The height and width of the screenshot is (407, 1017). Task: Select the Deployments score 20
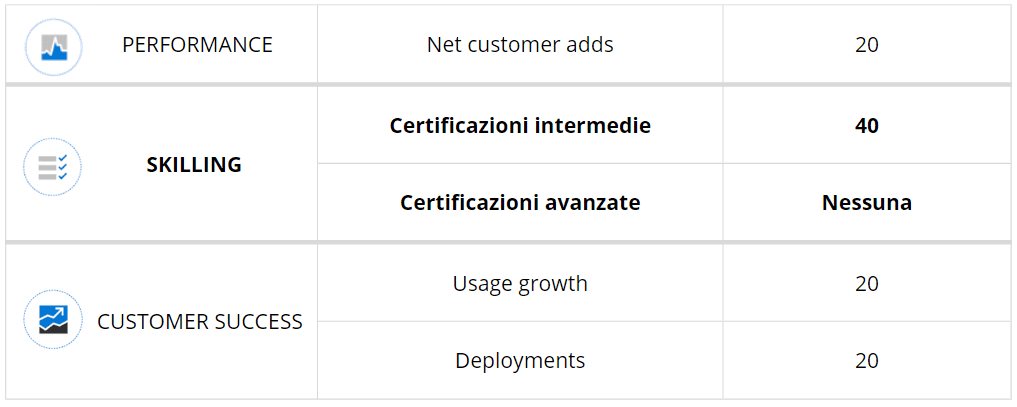867,360
